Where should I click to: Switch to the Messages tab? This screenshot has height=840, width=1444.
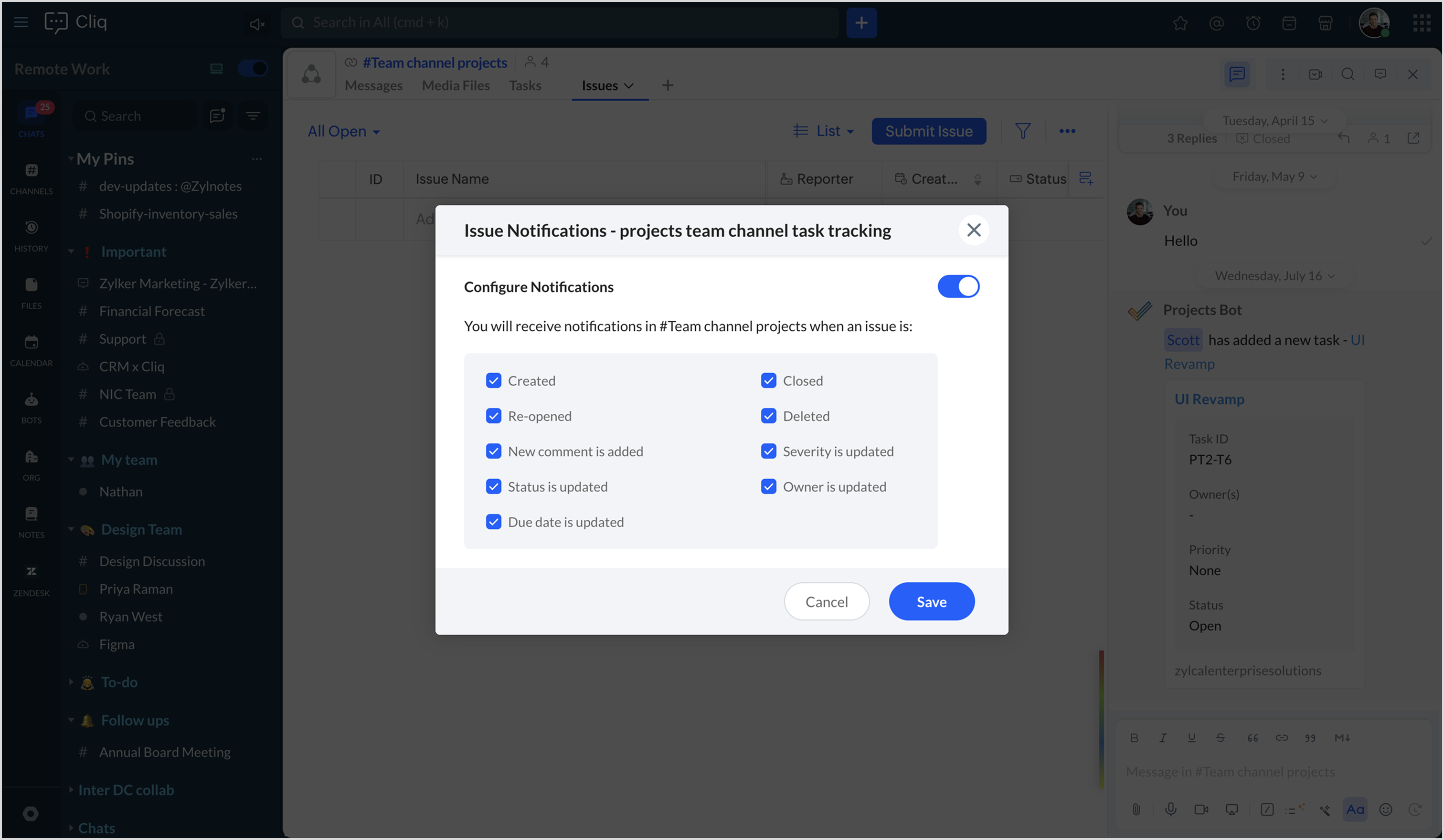coord(373,86)
